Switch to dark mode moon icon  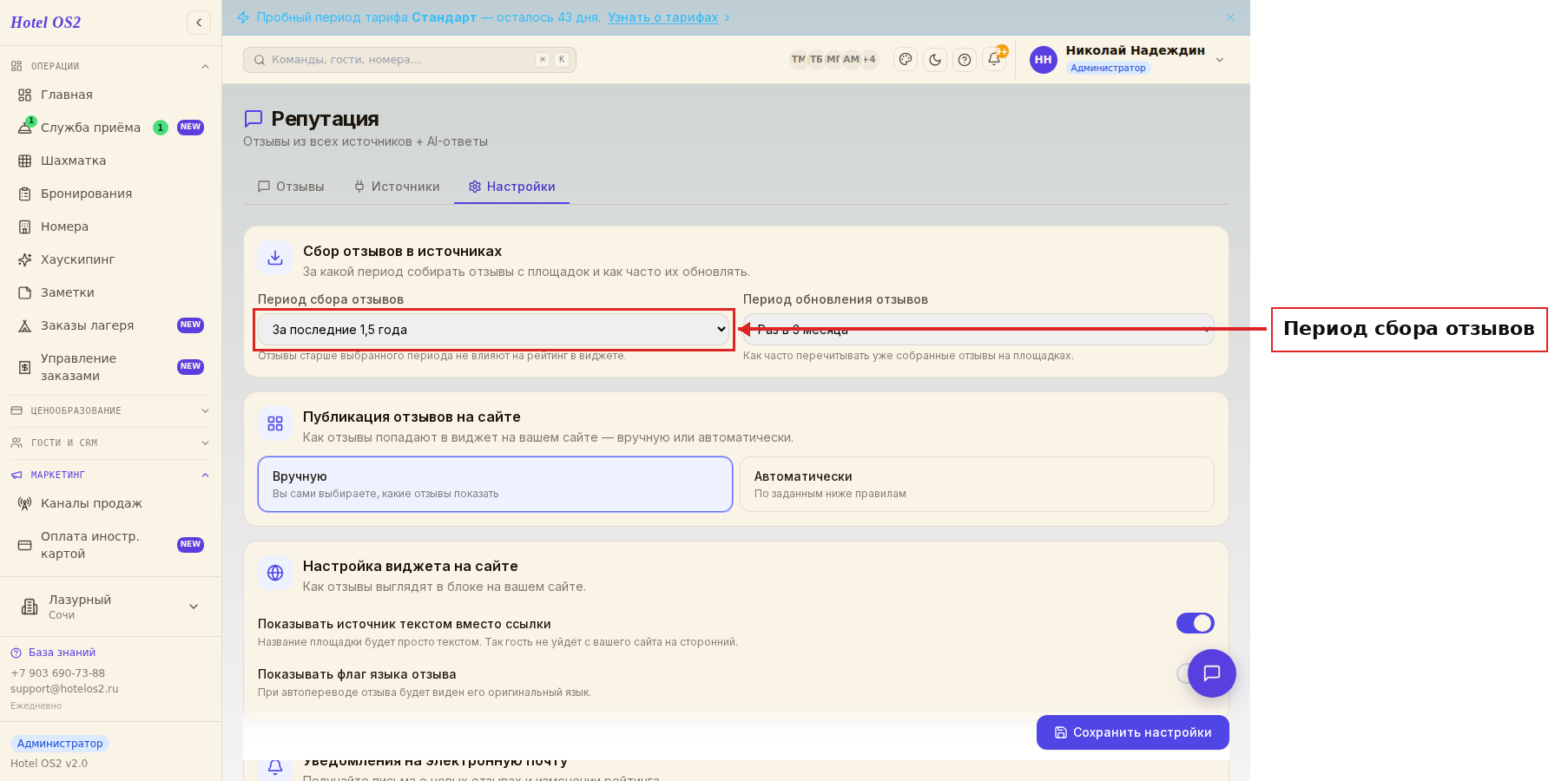point(935,60)
